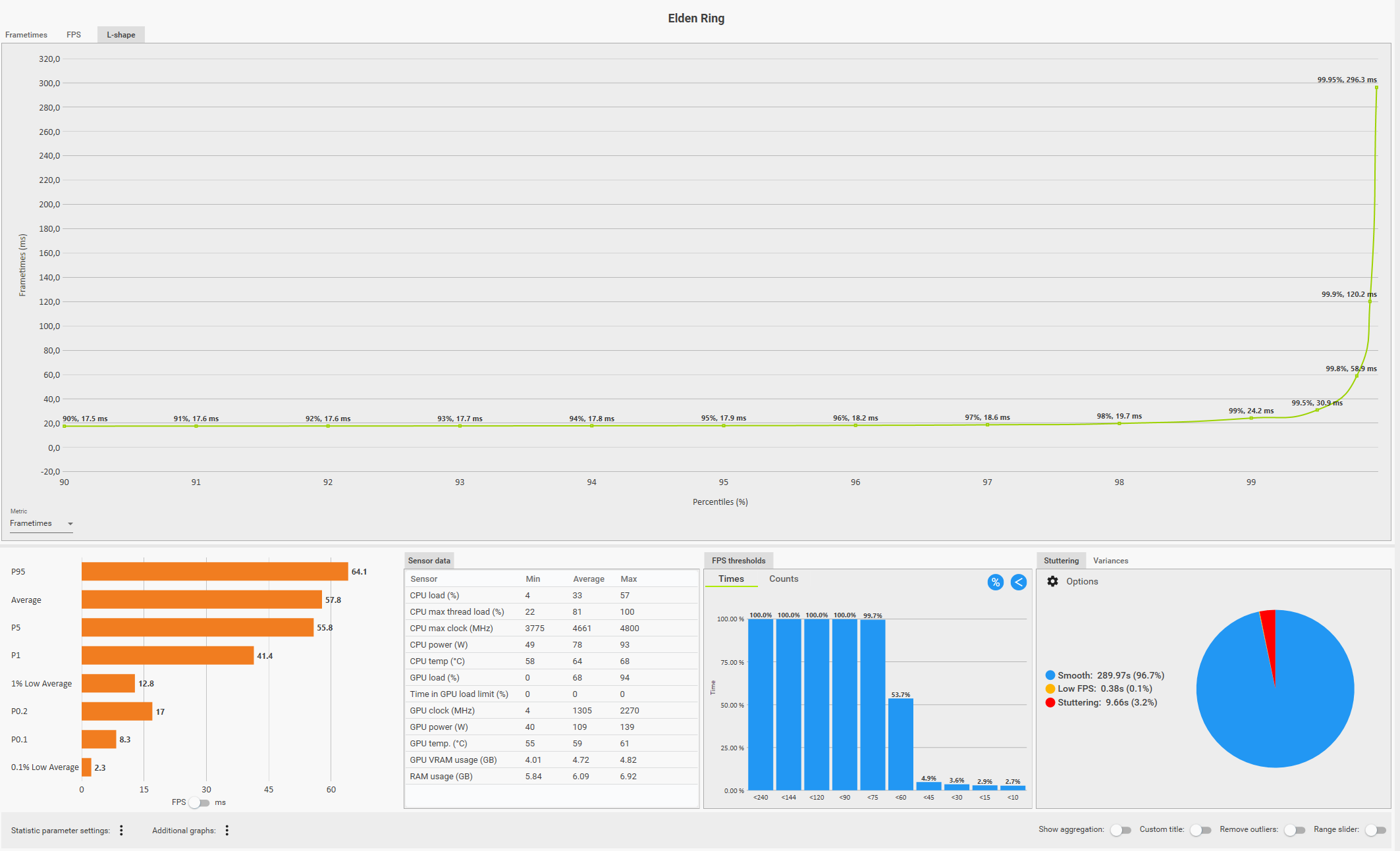Expand the Metric Frametimes dropdown

click(x=41, y=523)
